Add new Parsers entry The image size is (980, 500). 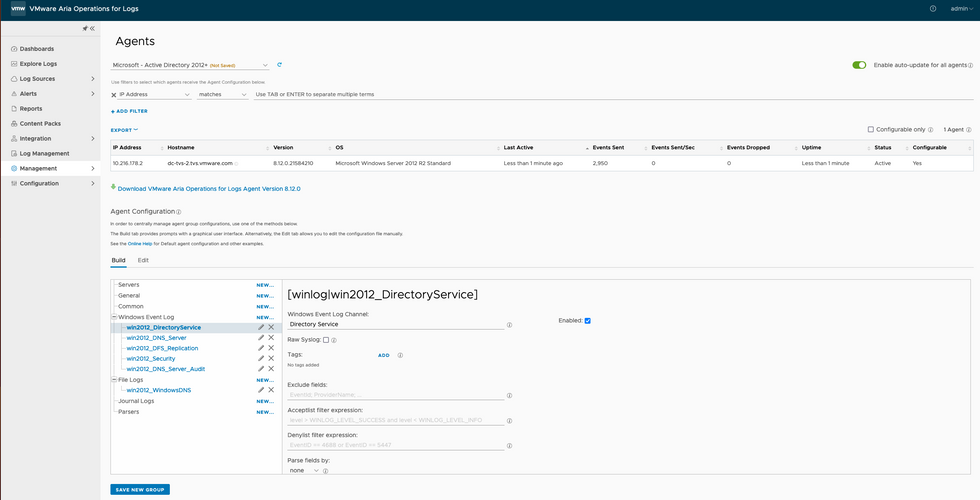[265, 412]
